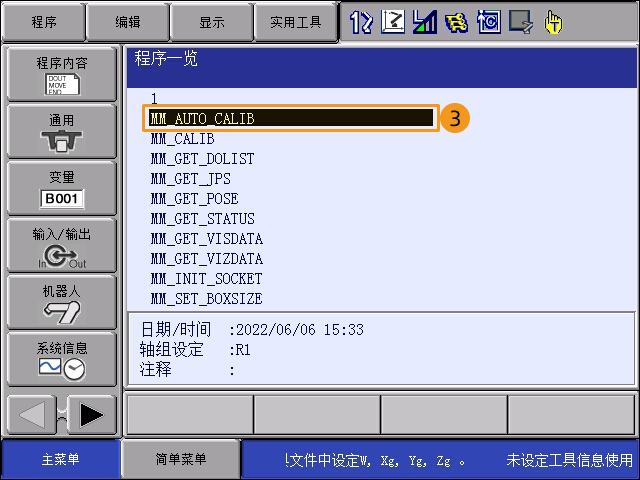The height and width of the screenshot is (480, 640).
Task: Click the yellow hand teach mode icon
Action: pos(553,22)
